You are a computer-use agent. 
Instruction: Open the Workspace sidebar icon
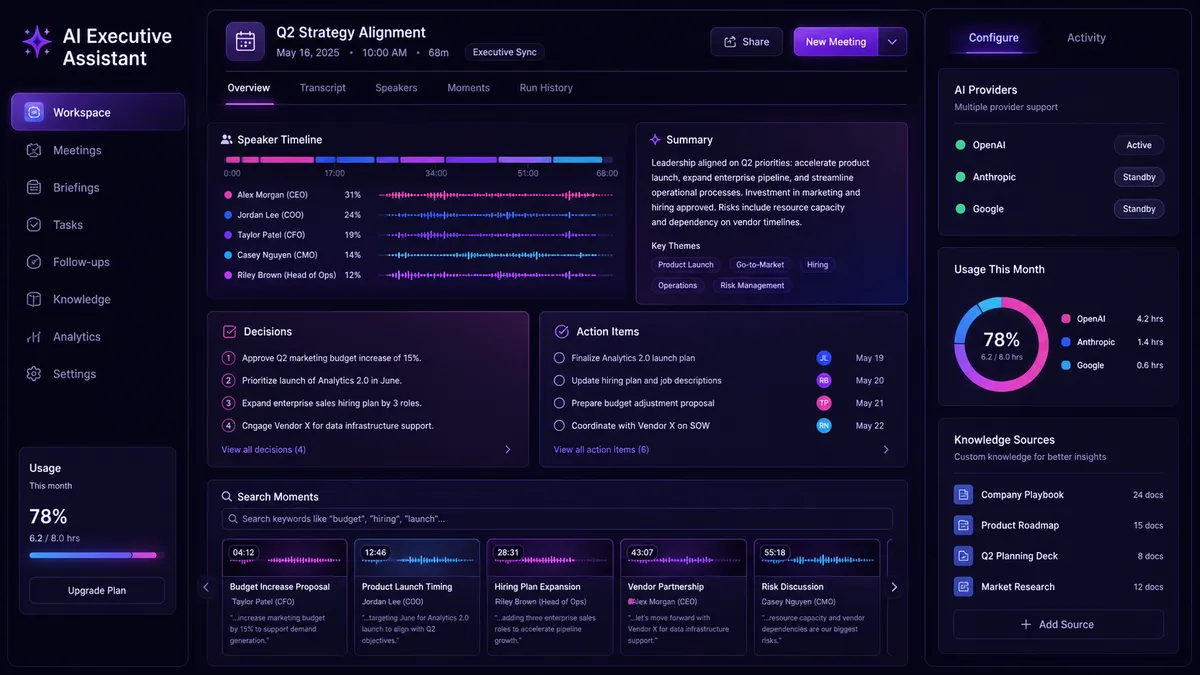point(34,112)
